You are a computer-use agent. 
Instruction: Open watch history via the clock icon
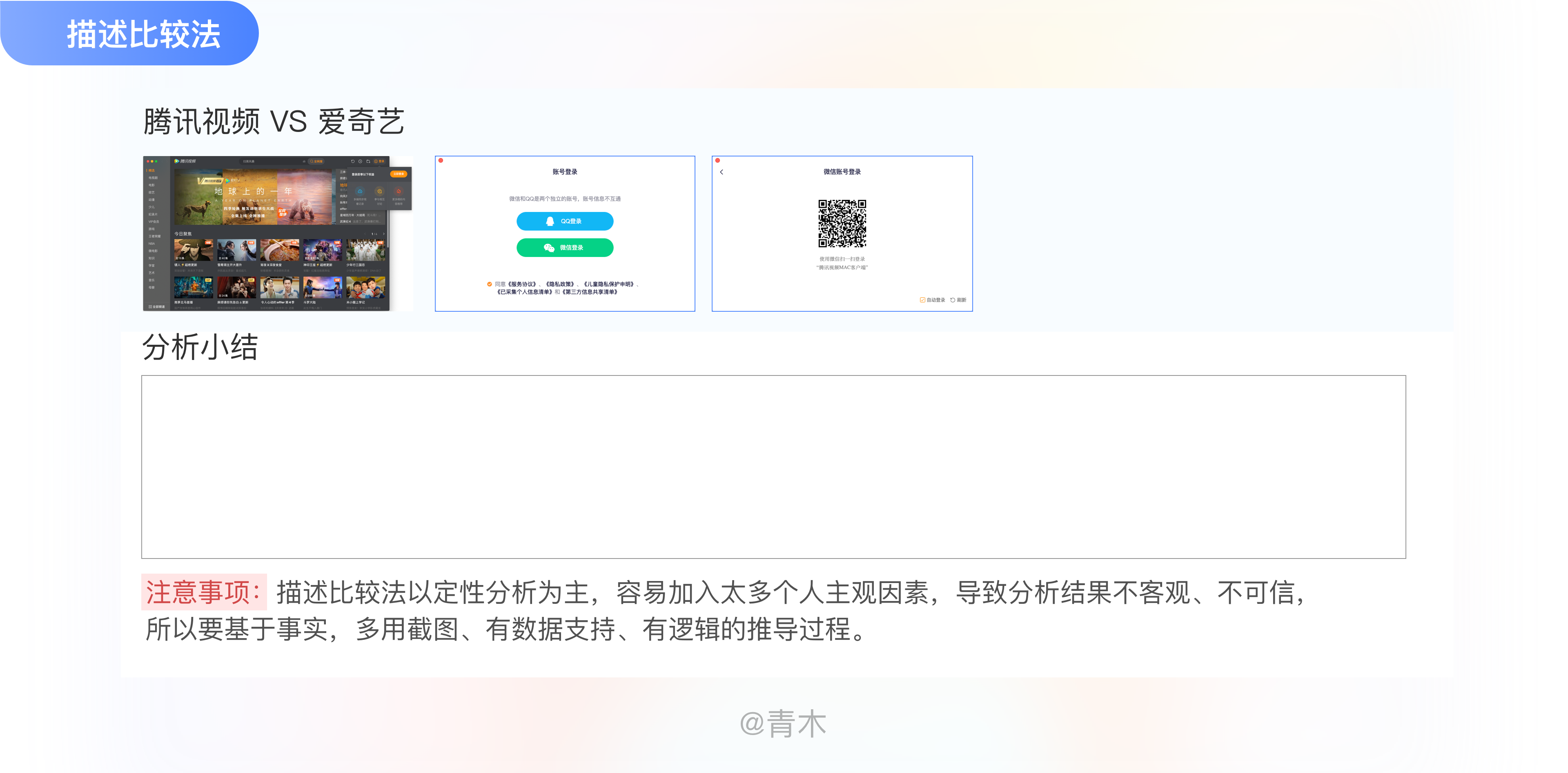tap(360, 161)
